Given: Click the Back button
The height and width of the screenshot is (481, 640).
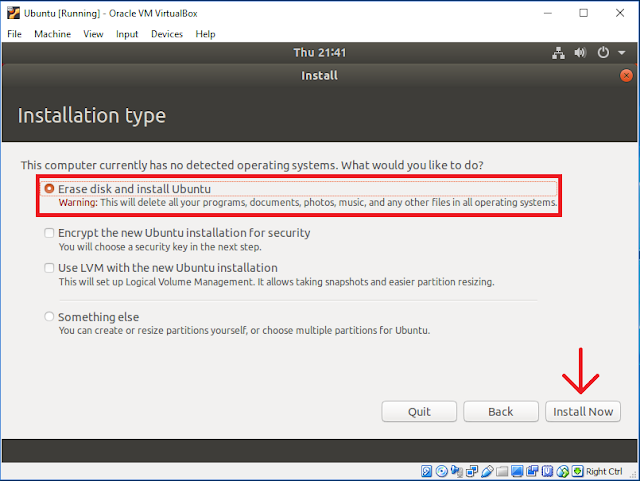Looking at the screenshot, I should (x=501, y=411).
